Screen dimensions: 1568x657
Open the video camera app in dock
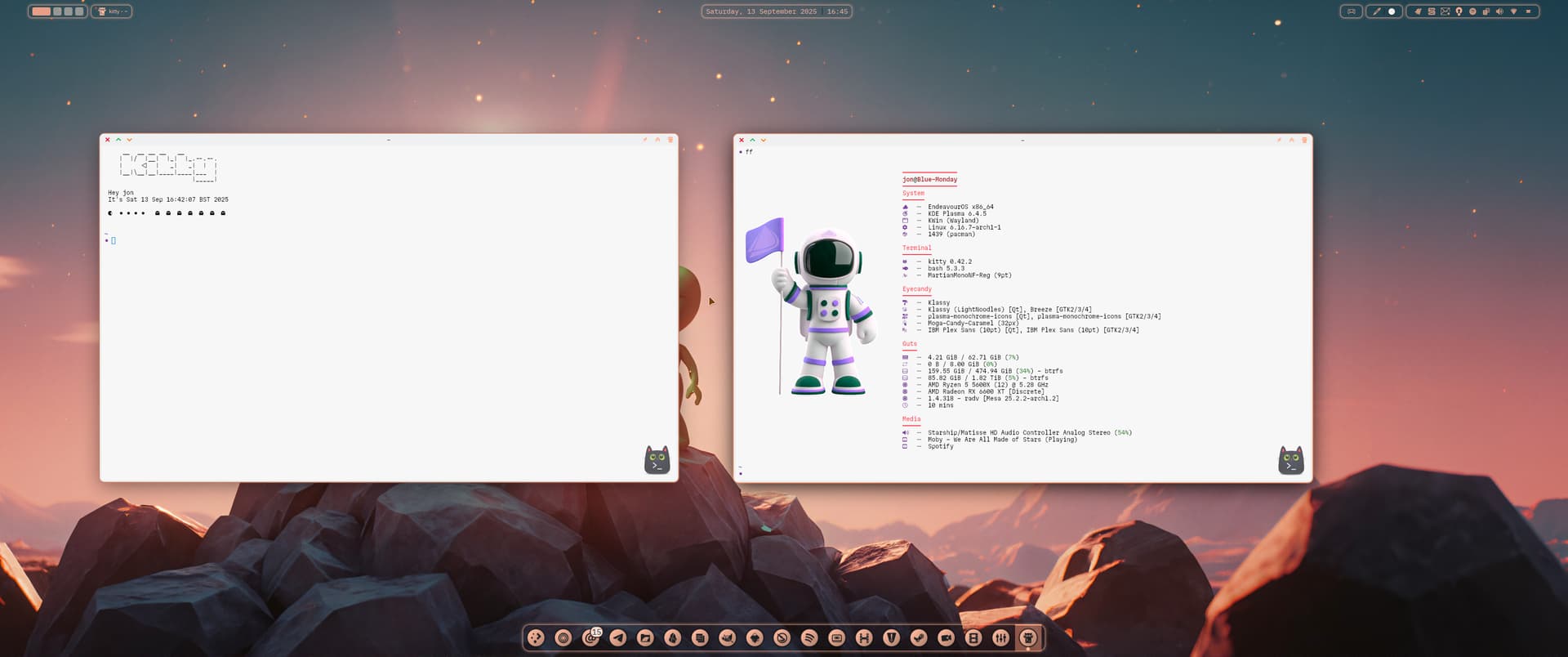946,638
